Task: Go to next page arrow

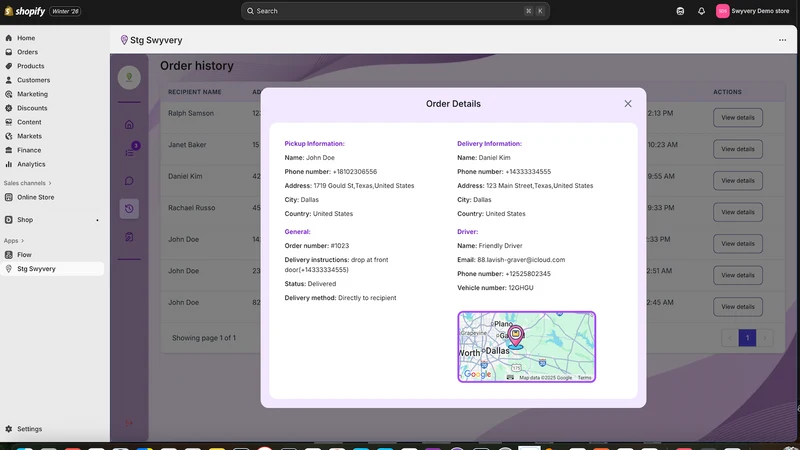Action: [x=764, y=338]
